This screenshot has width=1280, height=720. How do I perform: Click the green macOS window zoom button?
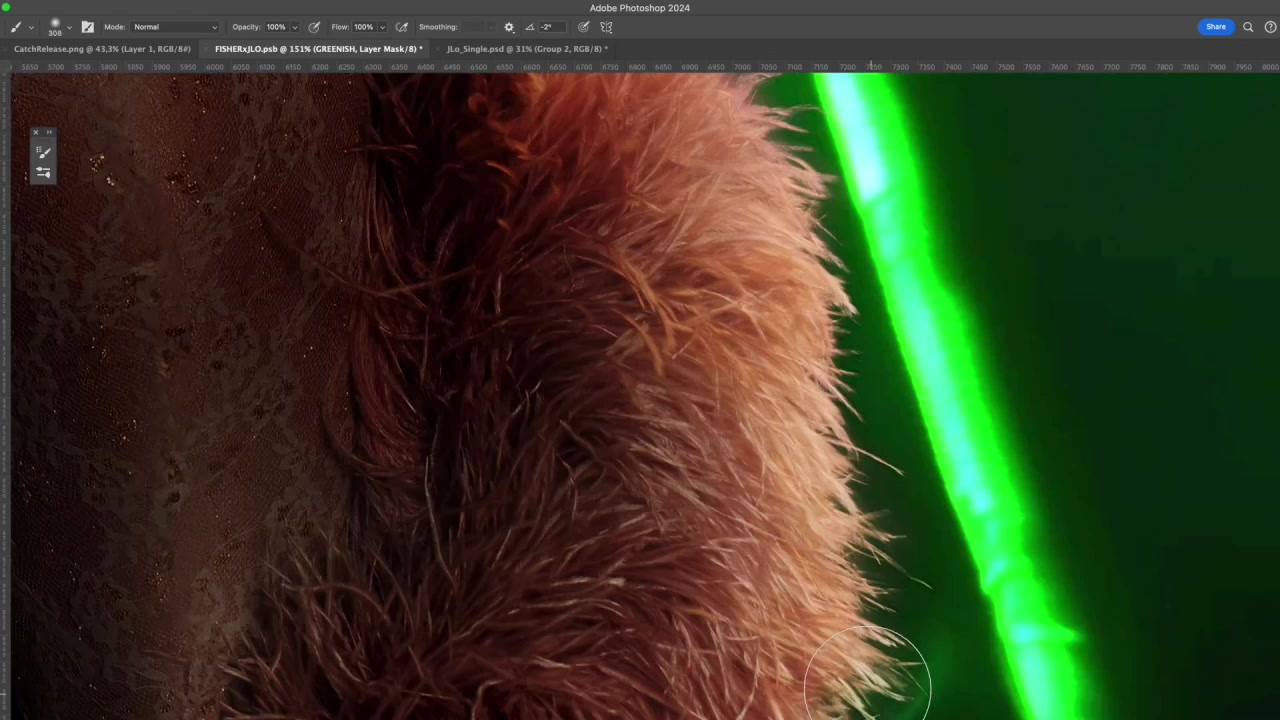click(6, 8)
